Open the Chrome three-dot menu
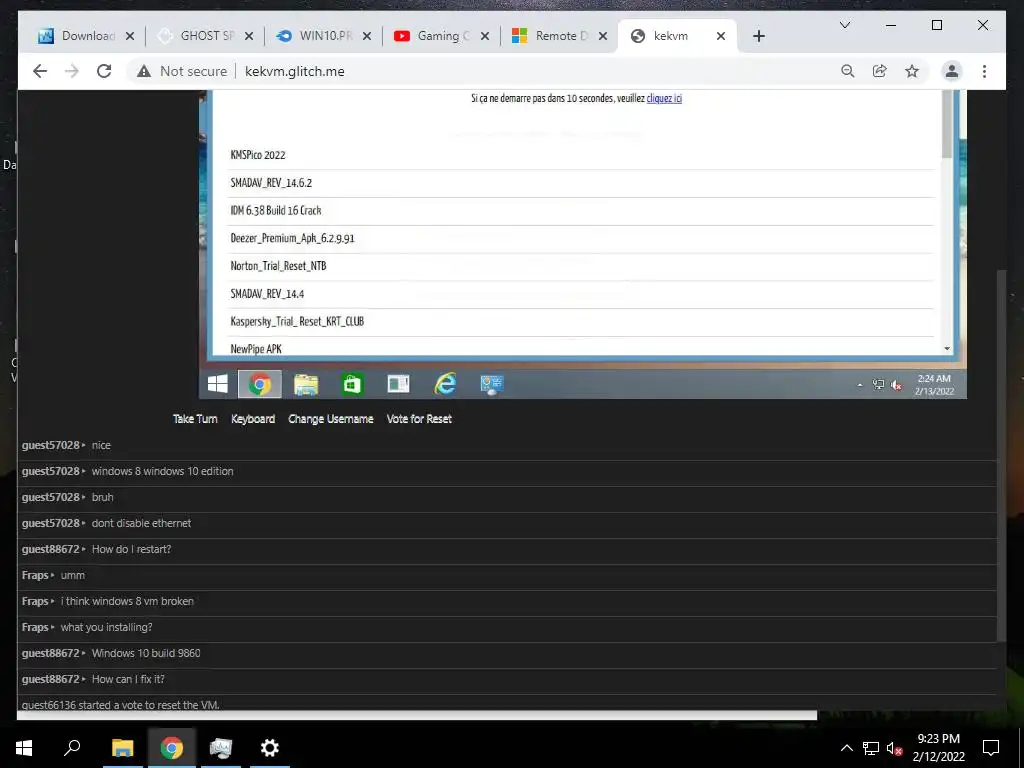The image size is (1024, 768). (x=984, y=71)
